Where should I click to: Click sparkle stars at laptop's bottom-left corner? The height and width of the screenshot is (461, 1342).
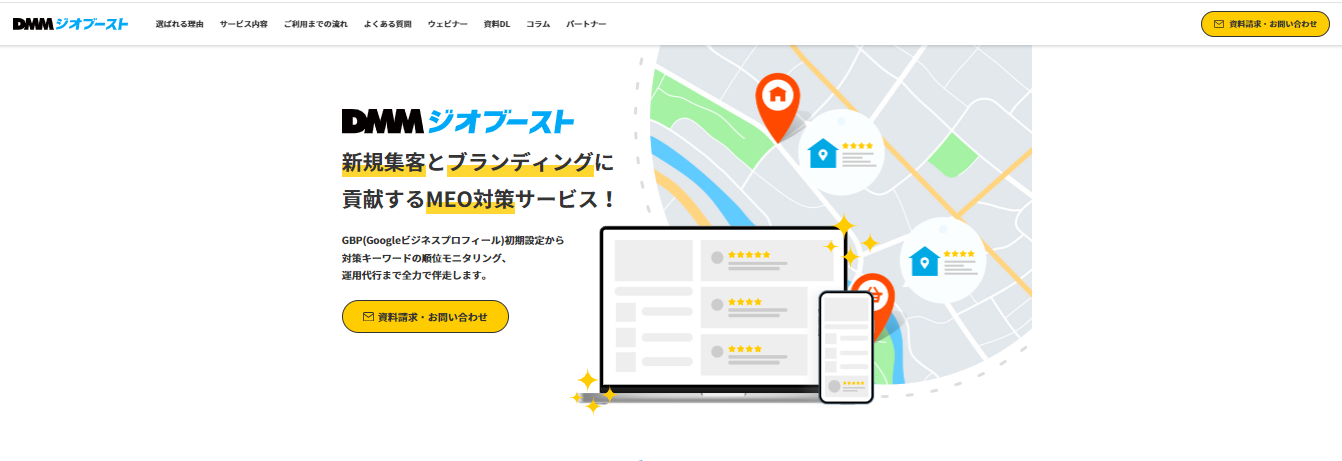(591, 392)
